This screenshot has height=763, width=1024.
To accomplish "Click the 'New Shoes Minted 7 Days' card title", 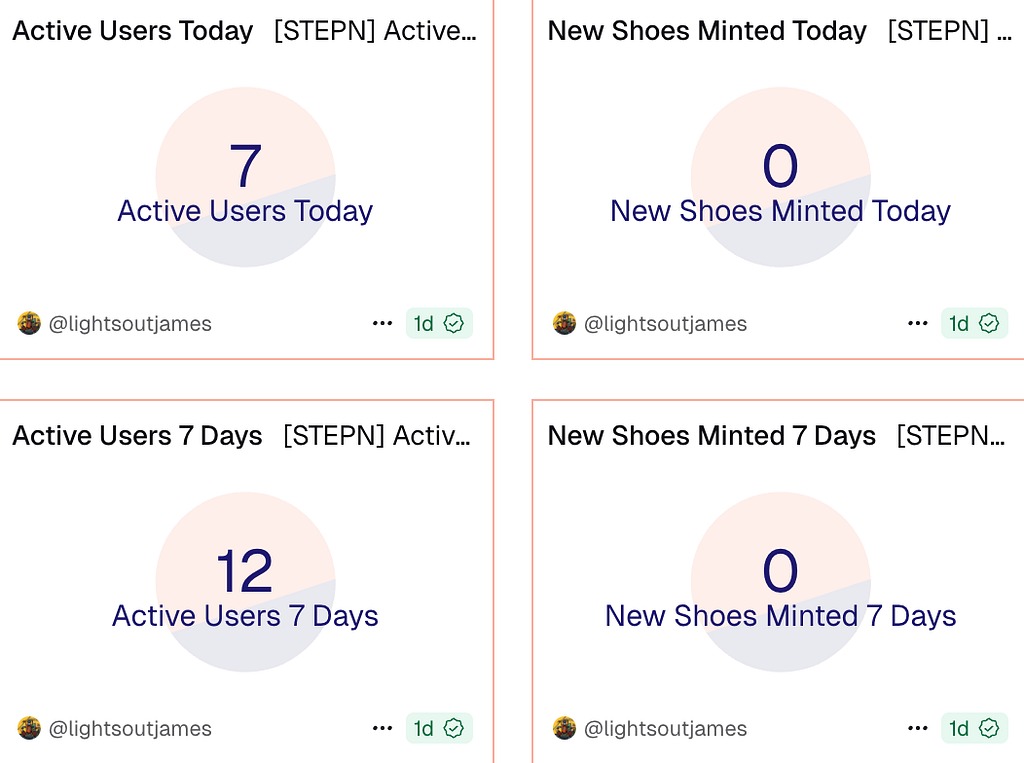I will (711, 436).
